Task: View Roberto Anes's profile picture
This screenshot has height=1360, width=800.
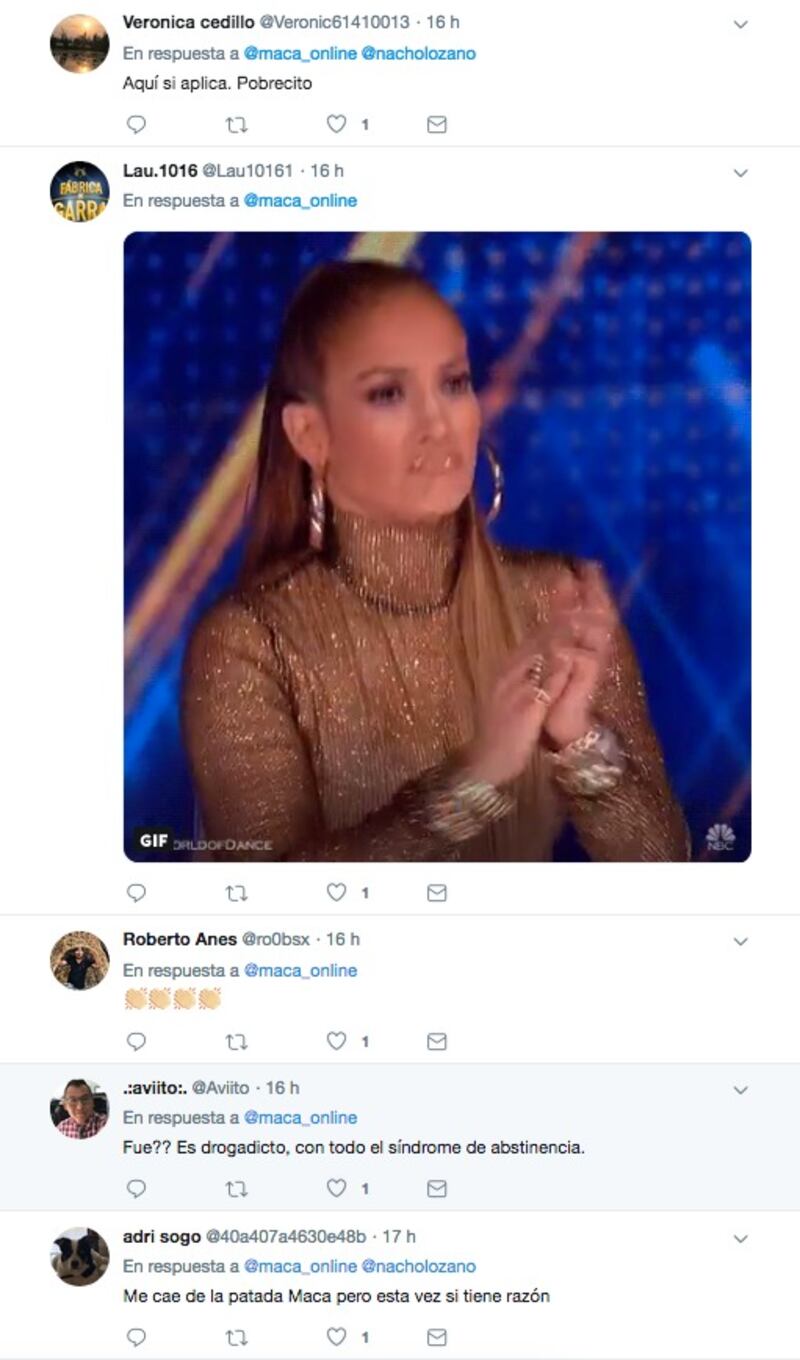Action: [x=80, y=961]
